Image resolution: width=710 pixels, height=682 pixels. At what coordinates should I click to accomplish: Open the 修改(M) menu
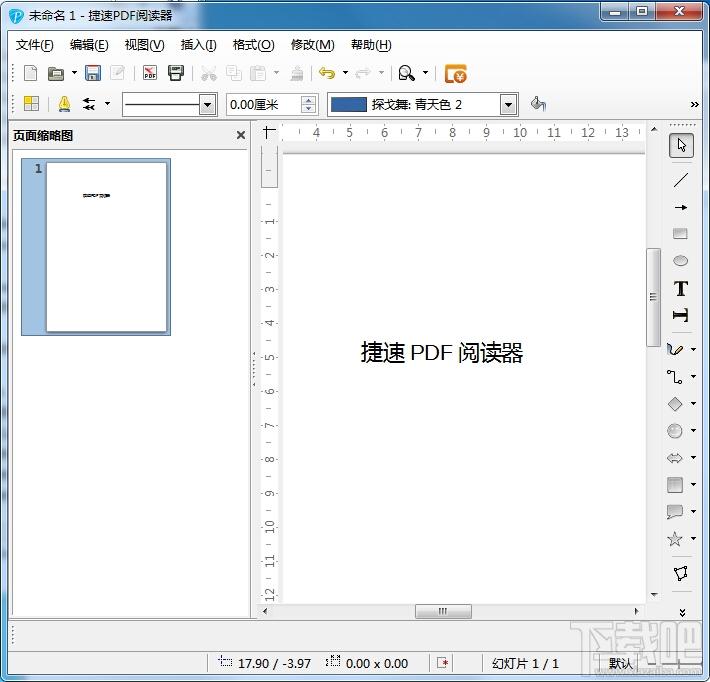[x=312, y=45]
